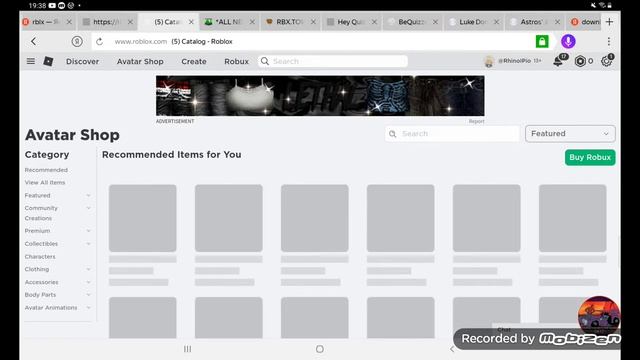Open the Featured sort dropdown
Image resolution: width=640 pixels, height=360 pixels.
click(570, 134)
